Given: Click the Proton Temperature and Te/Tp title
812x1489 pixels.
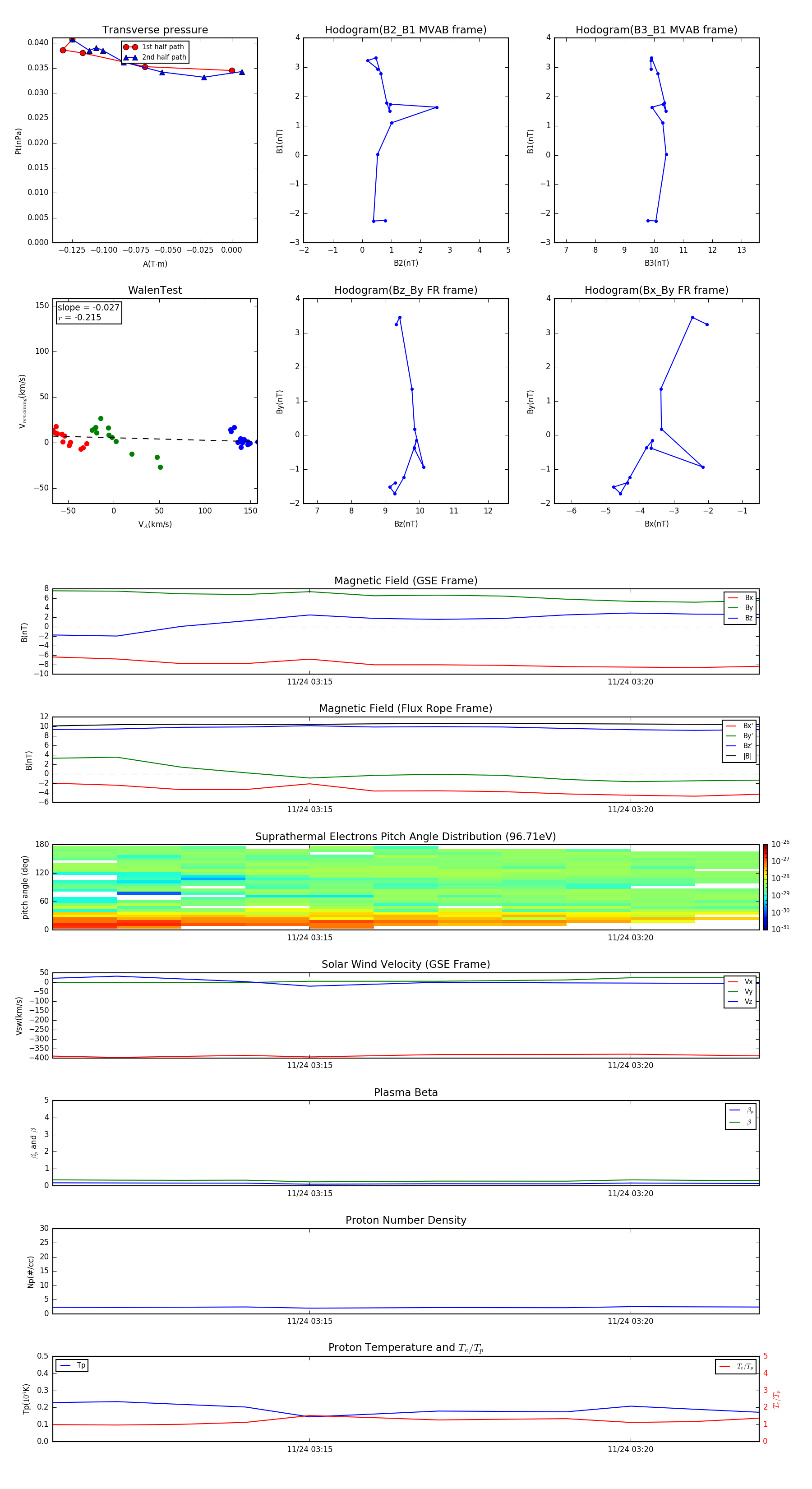Looking at the screenshot, I should pos(406,1348).
